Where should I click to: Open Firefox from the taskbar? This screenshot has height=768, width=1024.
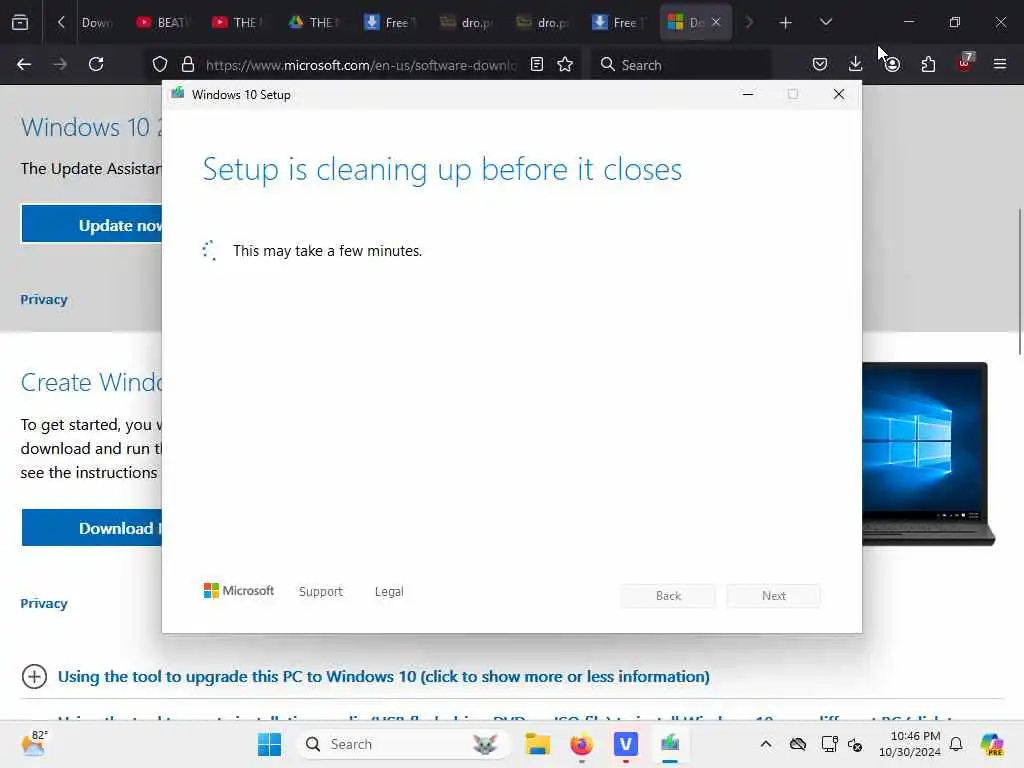[x=581, y=744]
